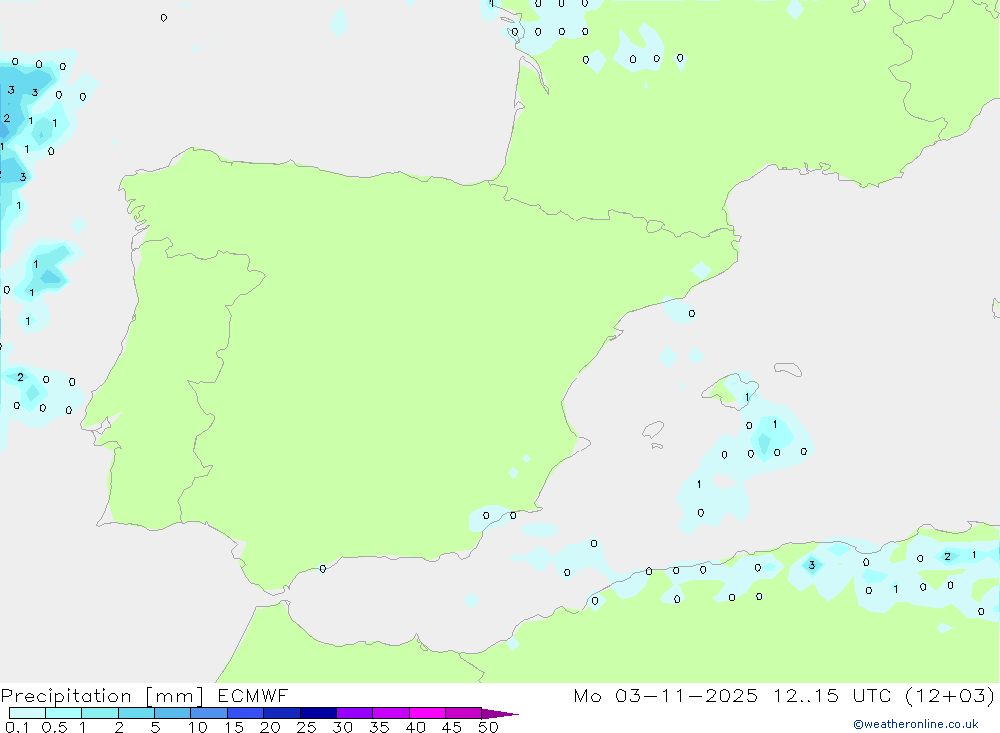The width and height of the screenshot is (1000, 733).
Task: Click the arrow tip above 50 on legend
Action: (499, 713)
